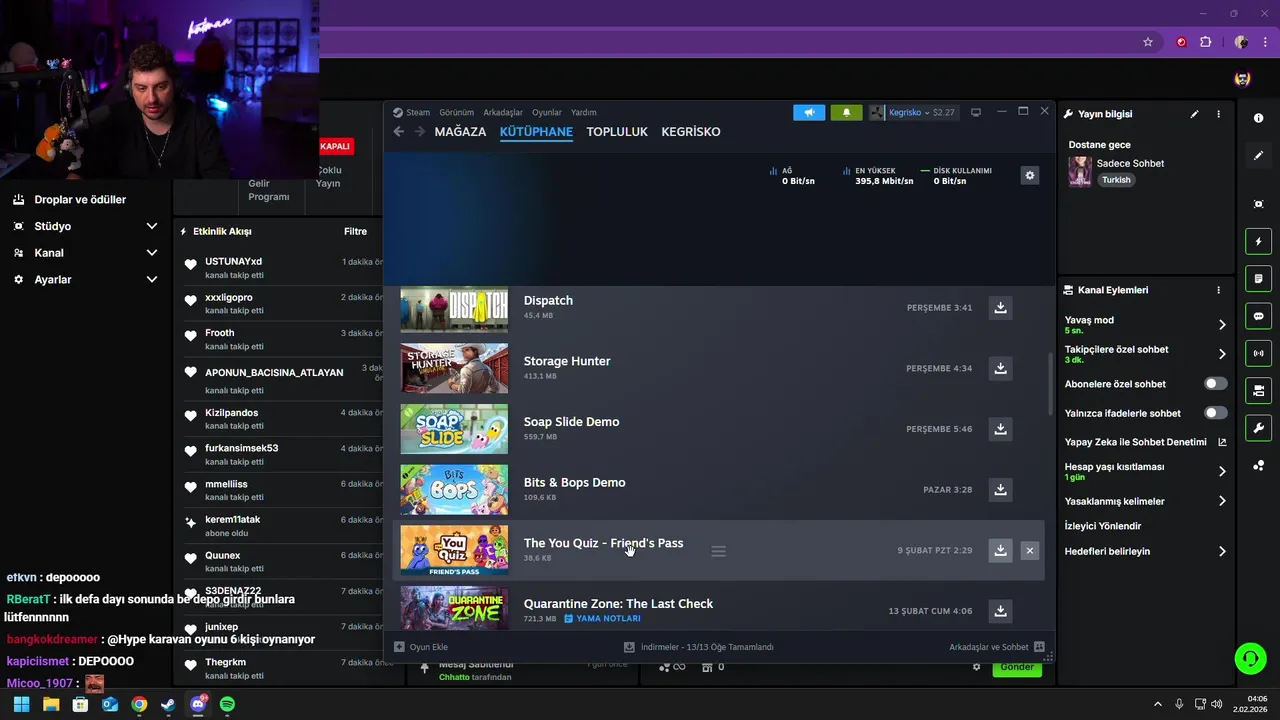The image size is (1280, 720).
Task: Toggle Yalnızca ifadelerle sohbet switch
Action: [1215, 413]
